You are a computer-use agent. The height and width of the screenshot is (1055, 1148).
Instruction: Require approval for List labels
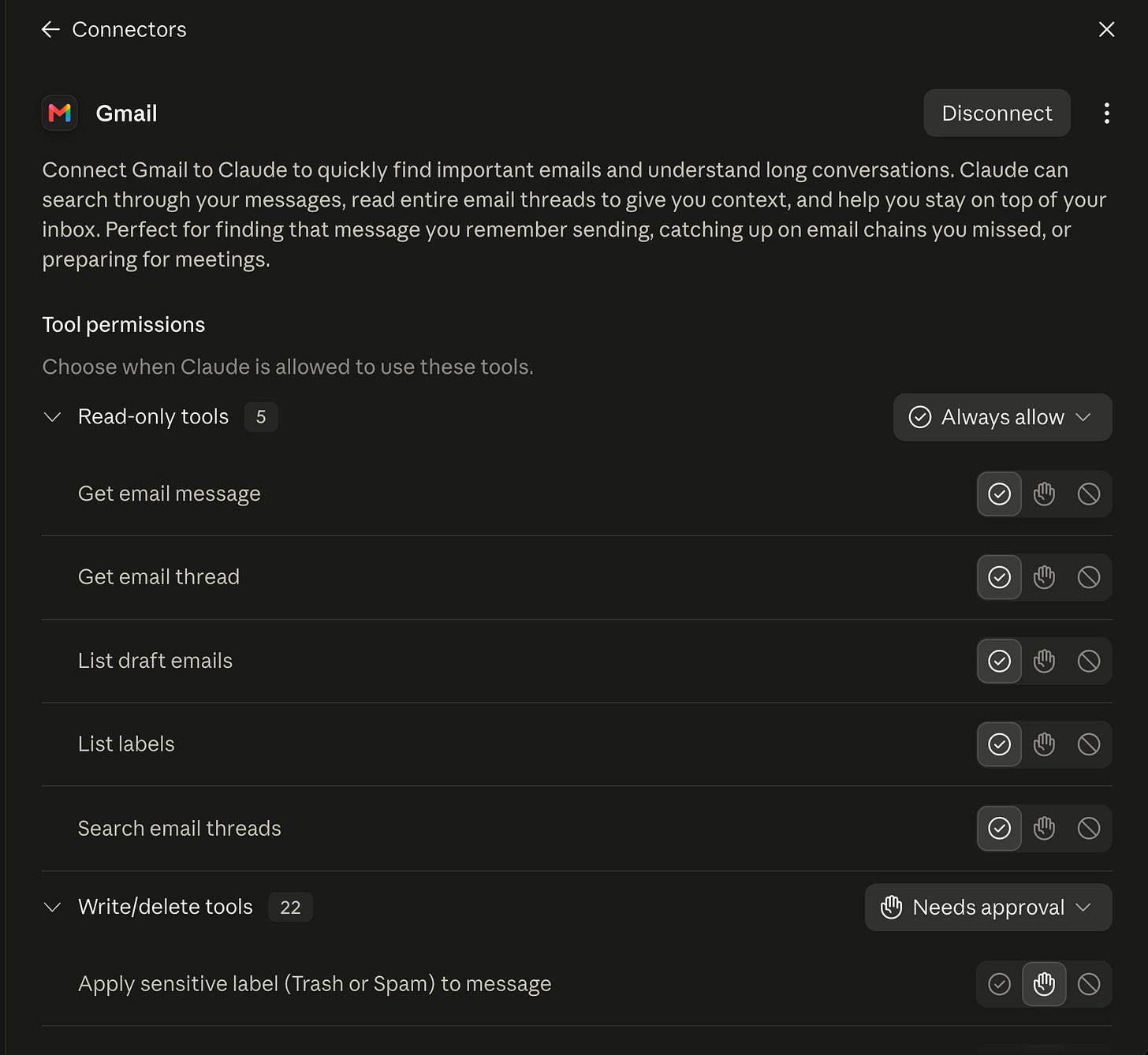(1044, 744)
